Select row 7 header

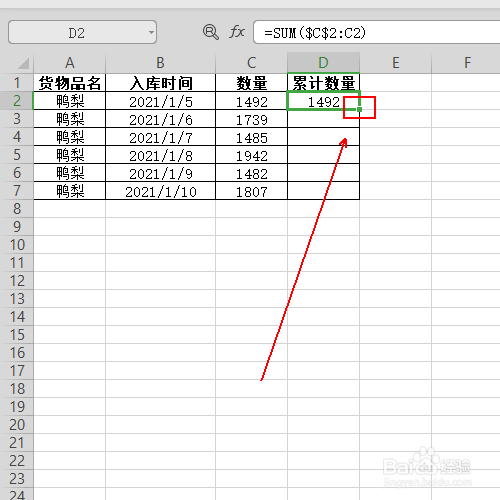point(17,191)
